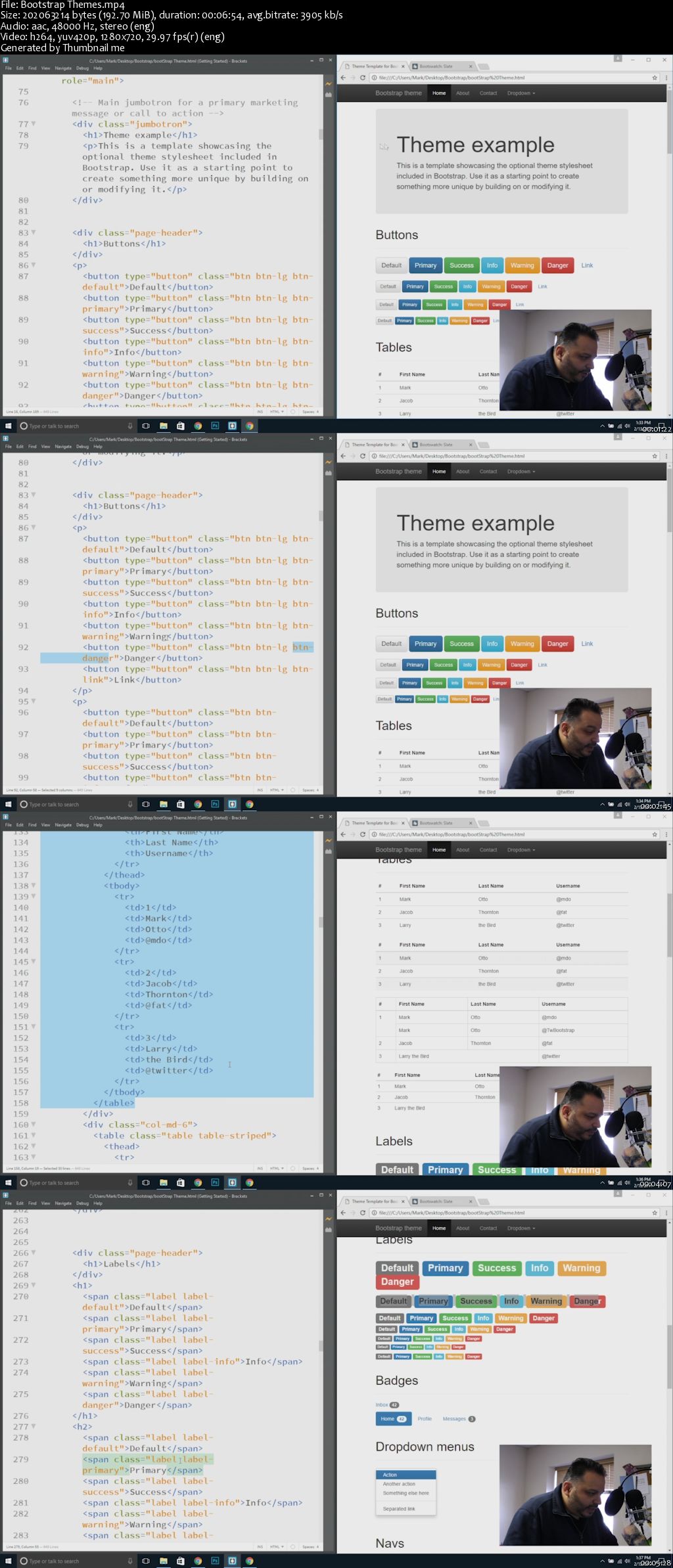Open Brackets Debug menu in 00:01:22 frame

[82, 68]
